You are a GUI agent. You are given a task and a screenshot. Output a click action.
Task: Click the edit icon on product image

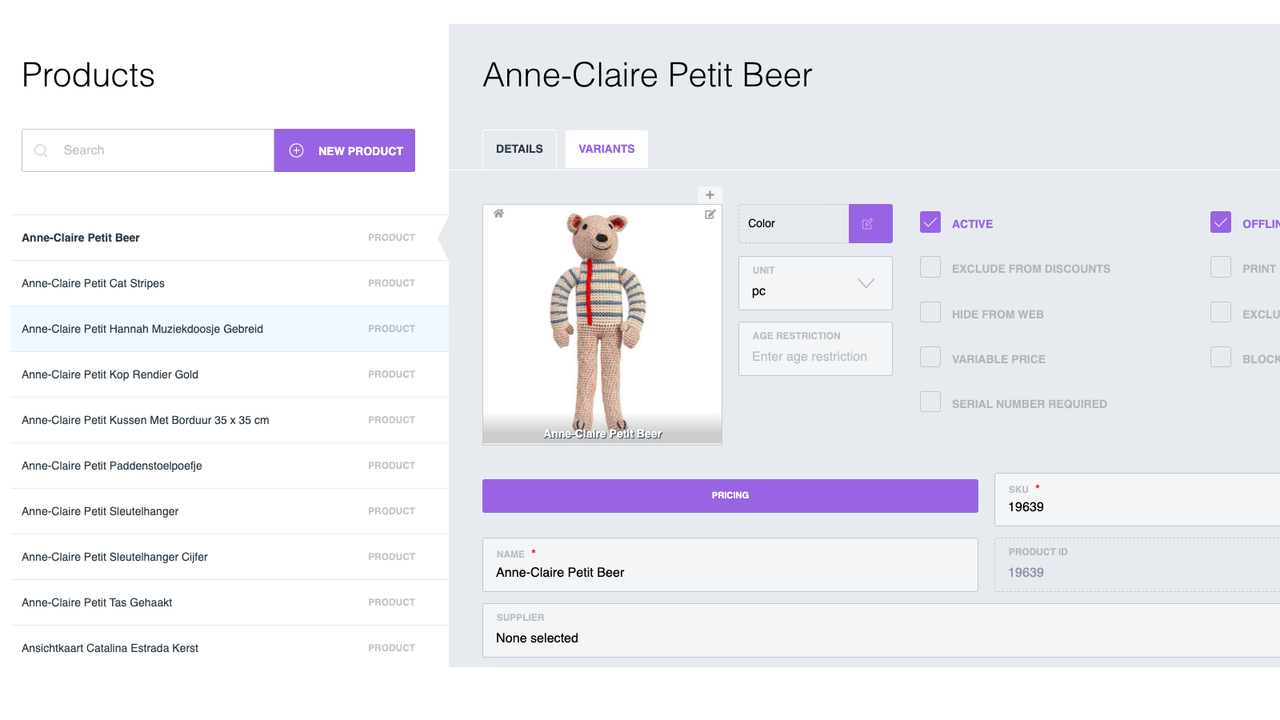pyautogui.click(x=710, y=214)
